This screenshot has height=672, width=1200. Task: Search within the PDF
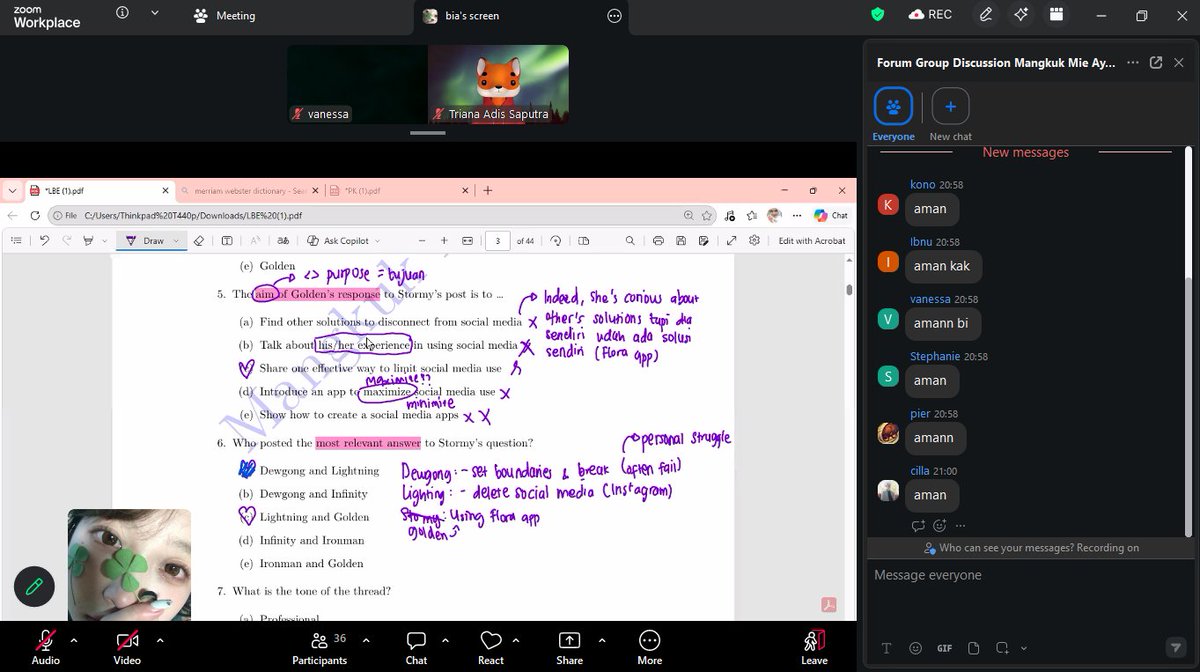[629, 240]
